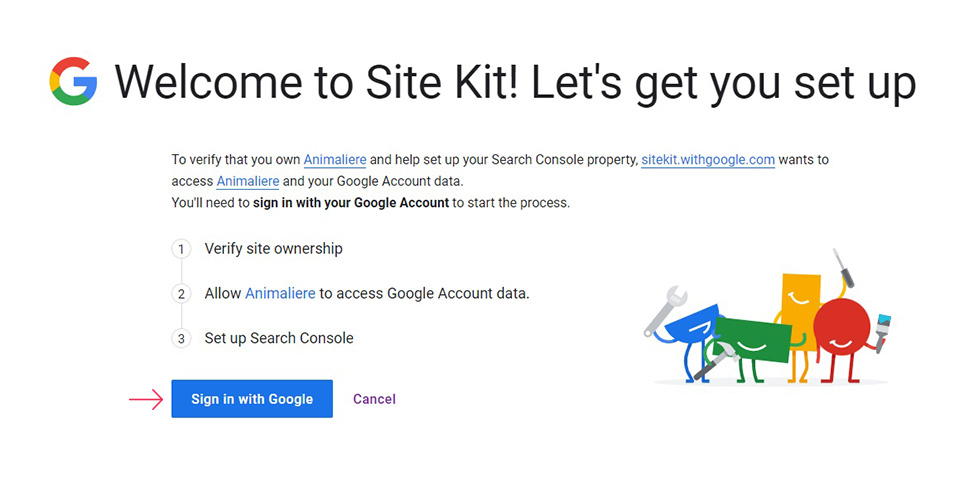Select the step 3 number circle
Screen dimensions: 969x485
181,339
